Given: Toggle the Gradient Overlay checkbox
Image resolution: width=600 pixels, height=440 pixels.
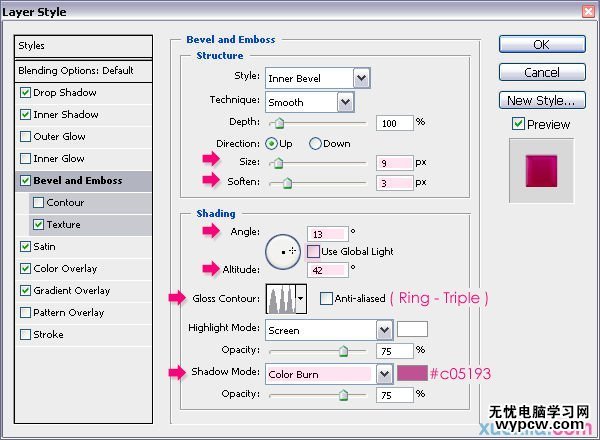Looking at the screenshot, I should pos(25,291).
